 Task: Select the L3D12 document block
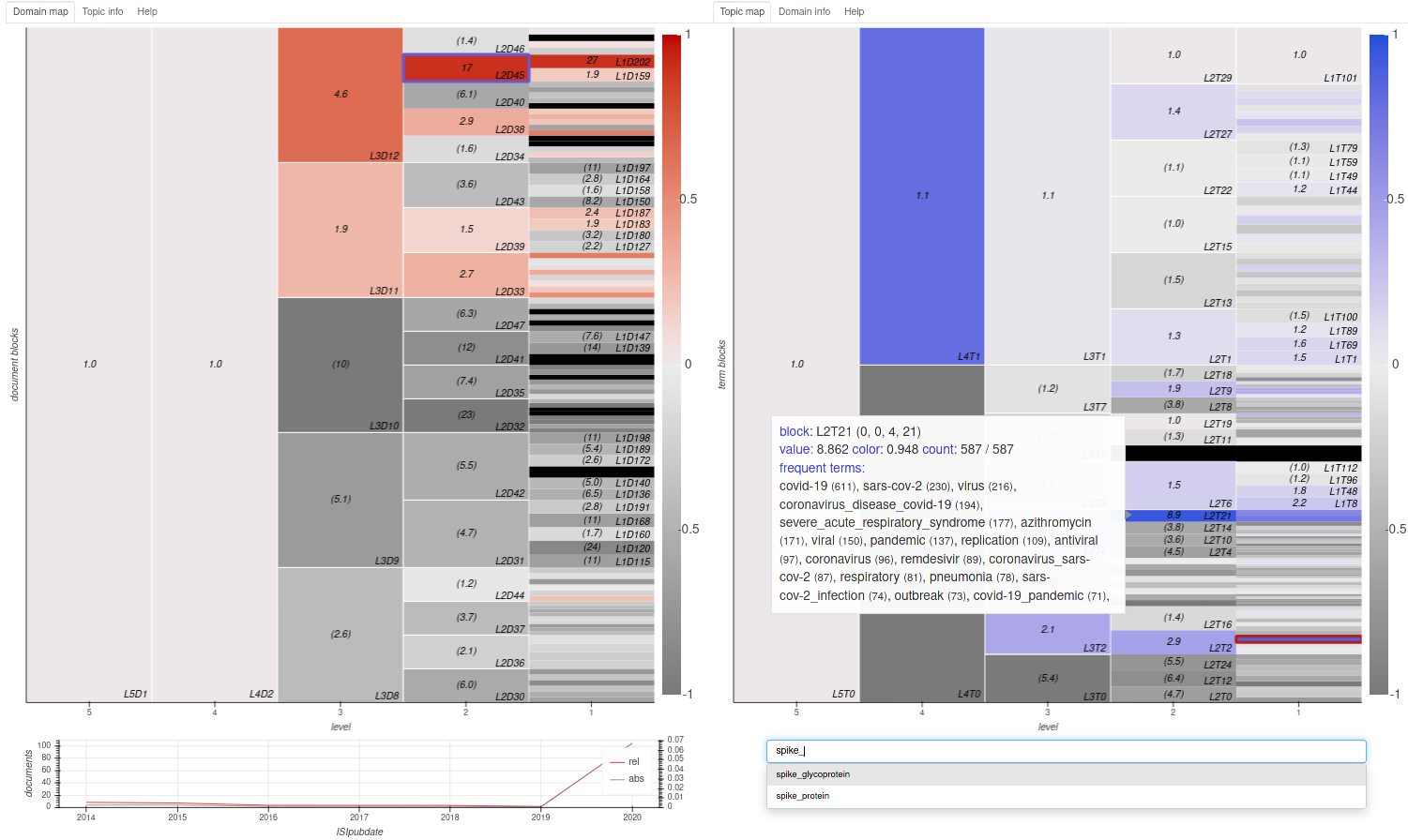point(341,95)
